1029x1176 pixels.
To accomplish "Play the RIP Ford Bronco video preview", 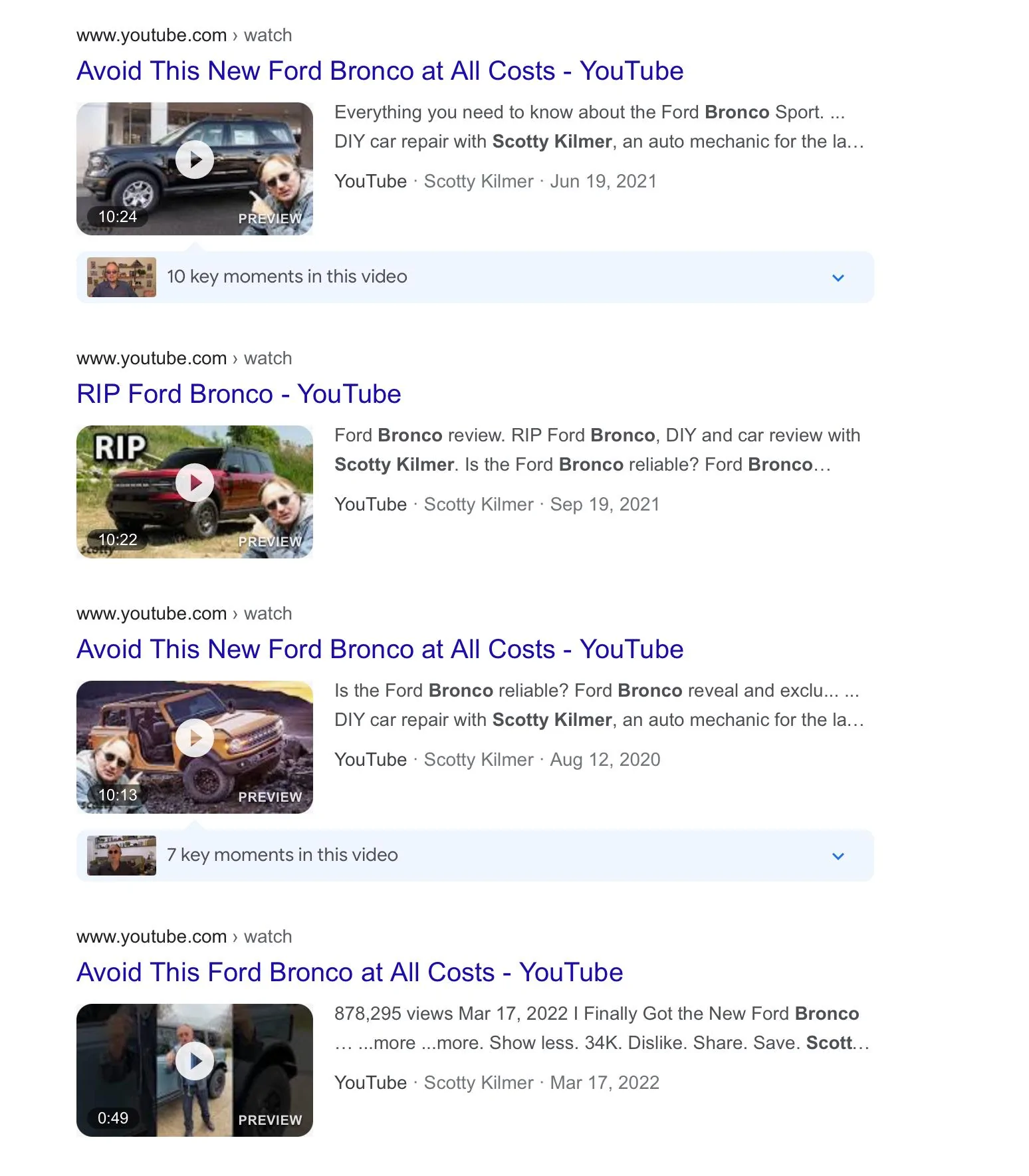I will [195, 483].
